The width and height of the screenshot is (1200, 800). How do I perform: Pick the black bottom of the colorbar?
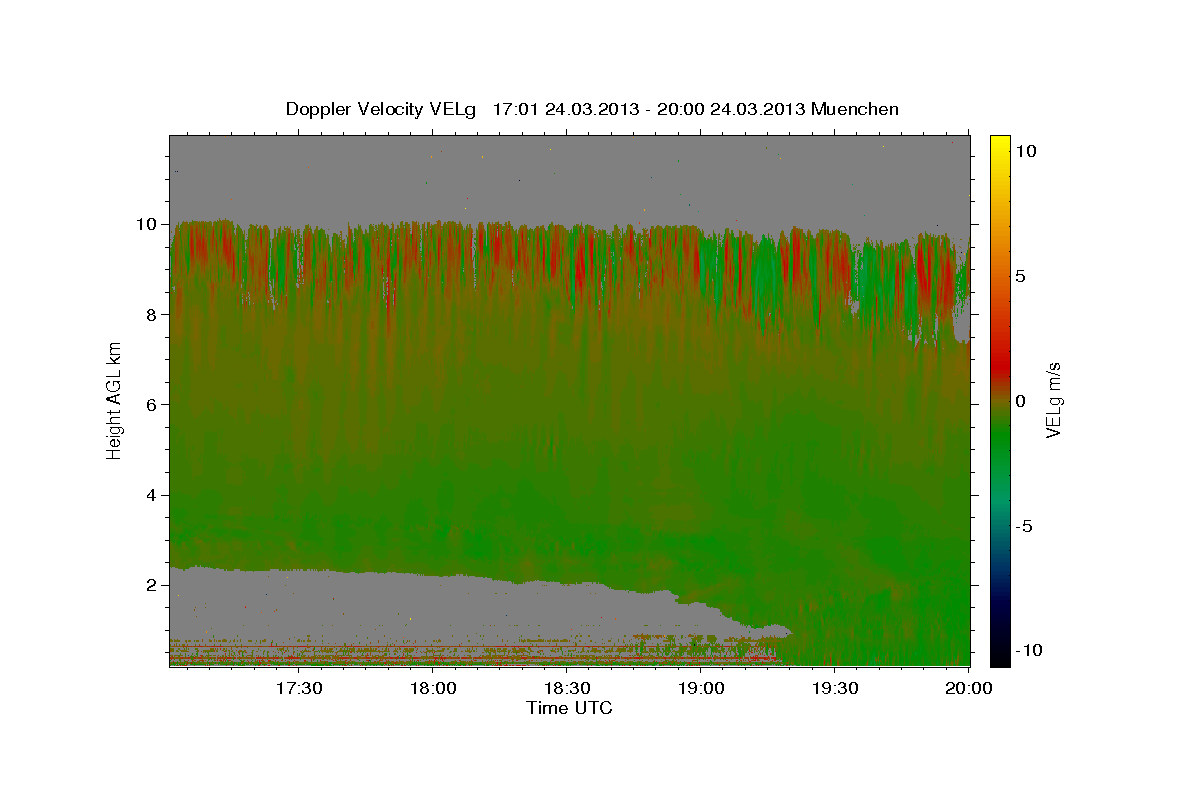(x=1000, y=655)
